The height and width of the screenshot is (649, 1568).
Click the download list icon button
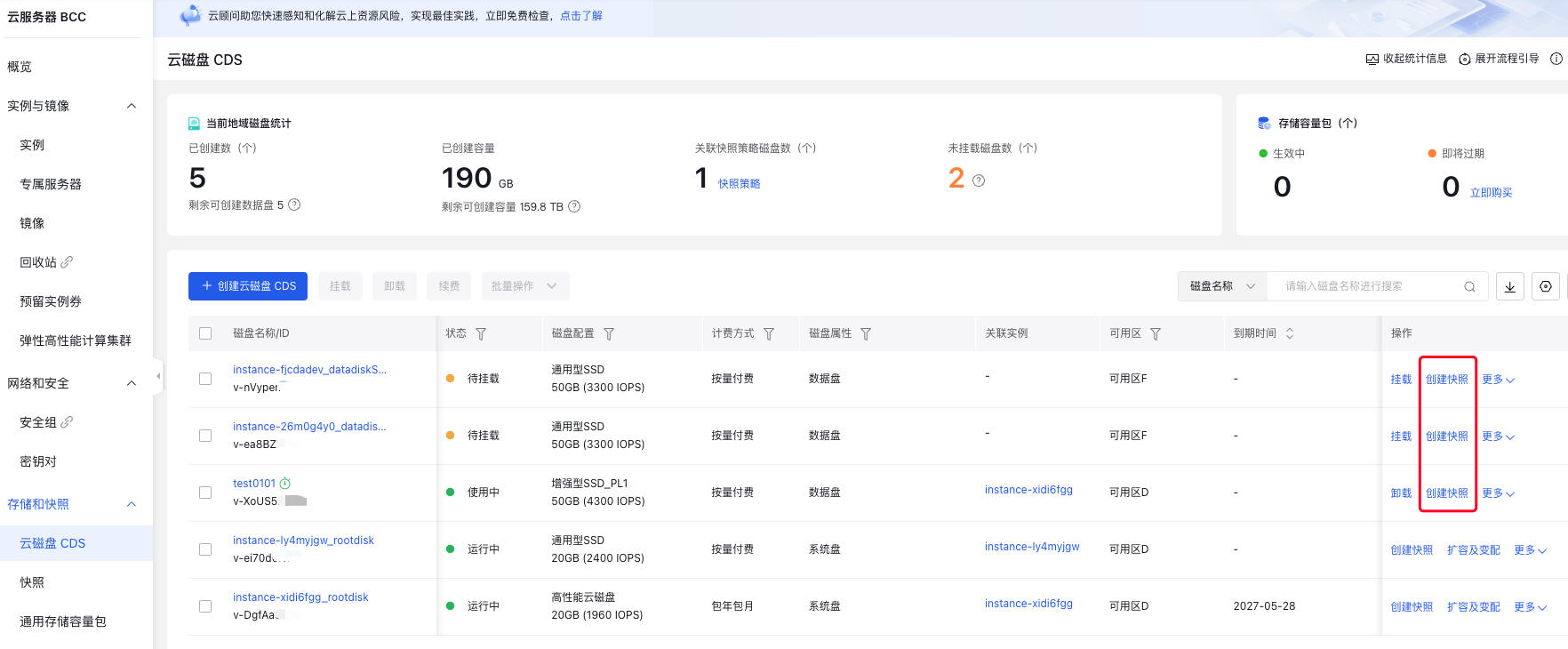point(1510,286)
